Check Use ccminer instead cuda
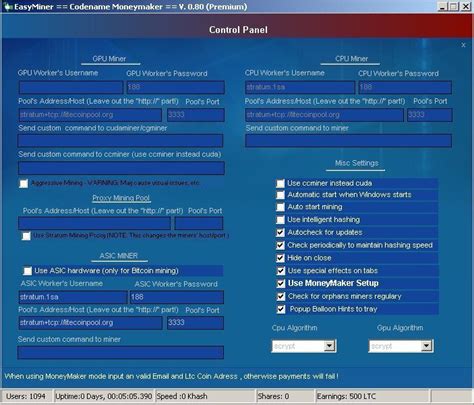Viewport: 474px width, 405px height. point(281,183)
